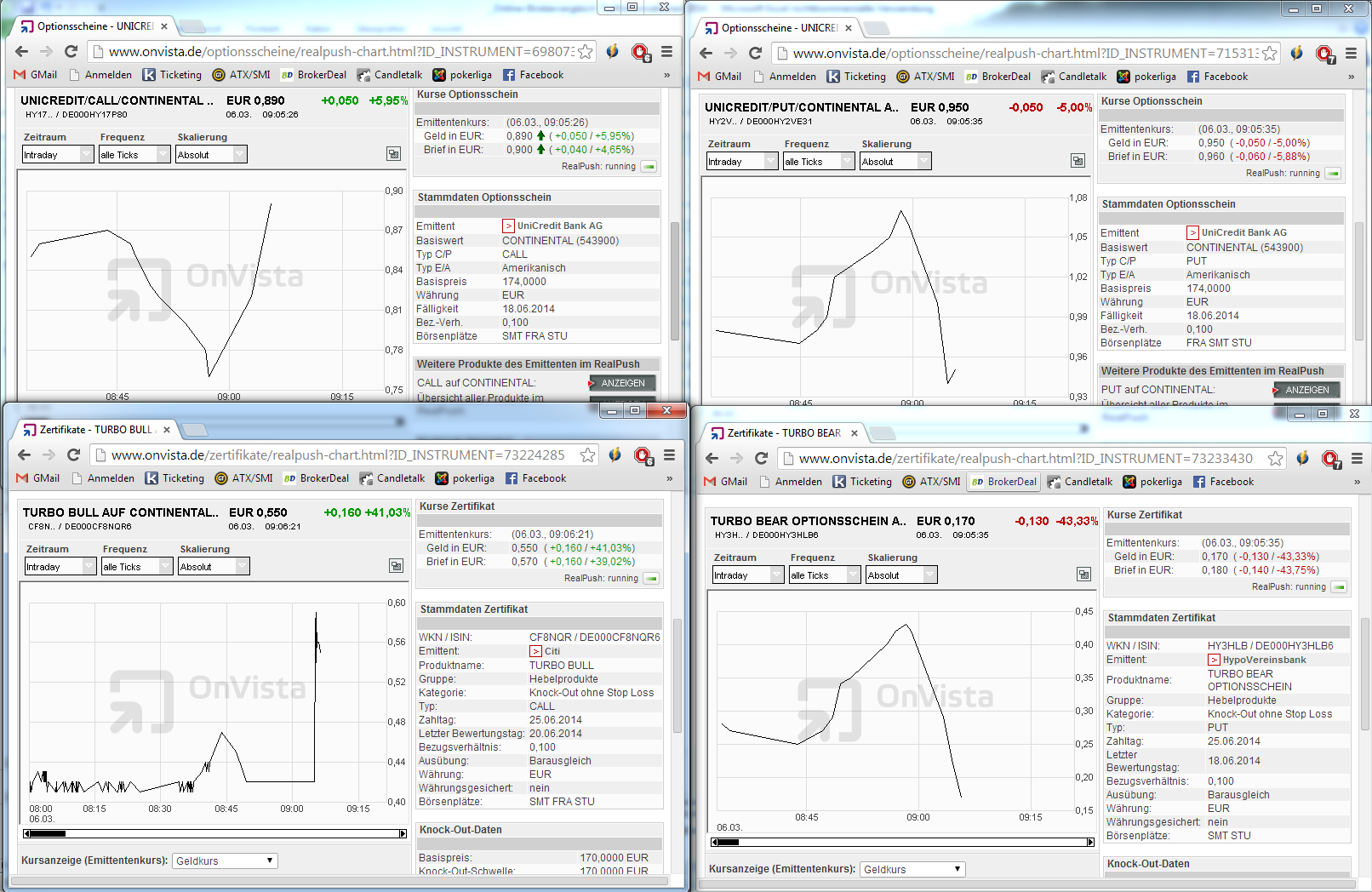Toggle RealPush running in the TURBO BULL window
Screen dimensions: 1372x892
click(x=652, y=579)
